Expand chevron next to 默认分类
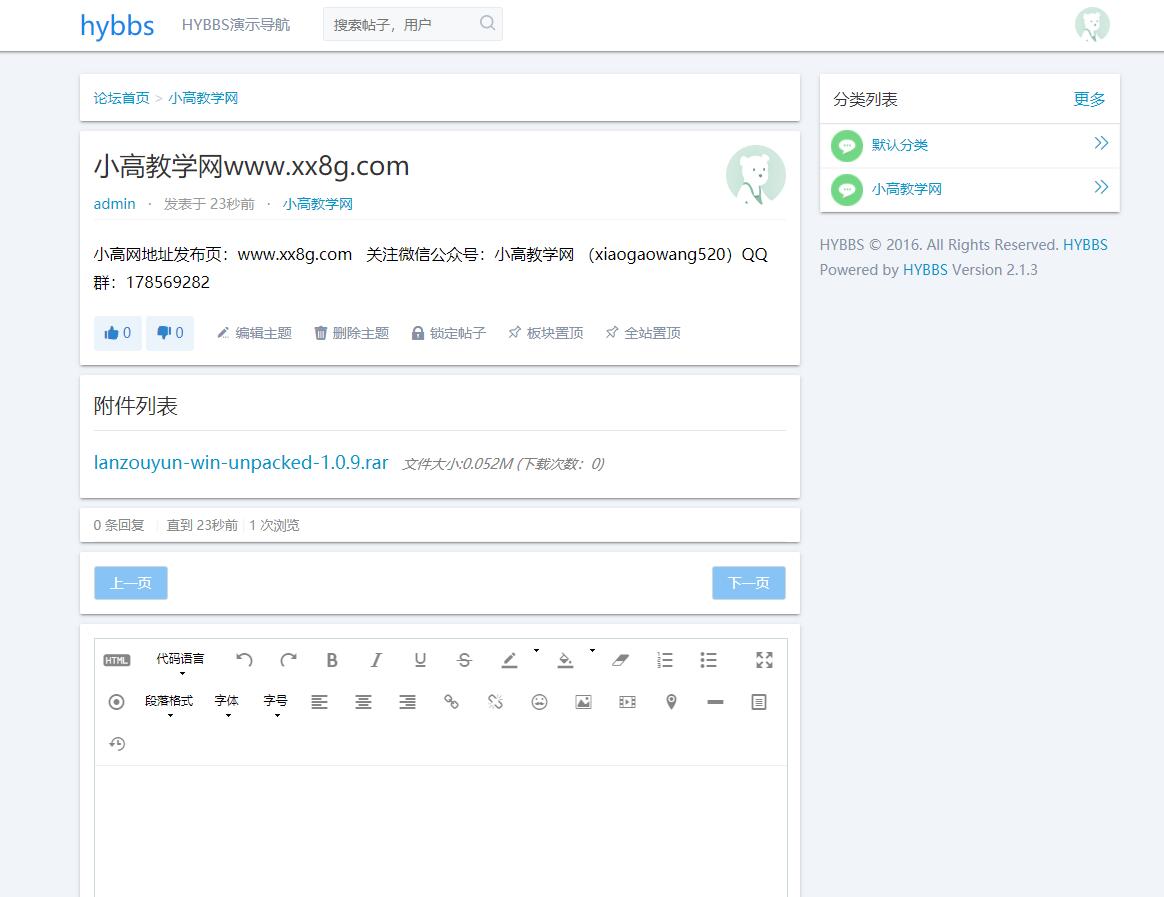The width and height of the screenshot is (1164, 897). point(1101,143)
